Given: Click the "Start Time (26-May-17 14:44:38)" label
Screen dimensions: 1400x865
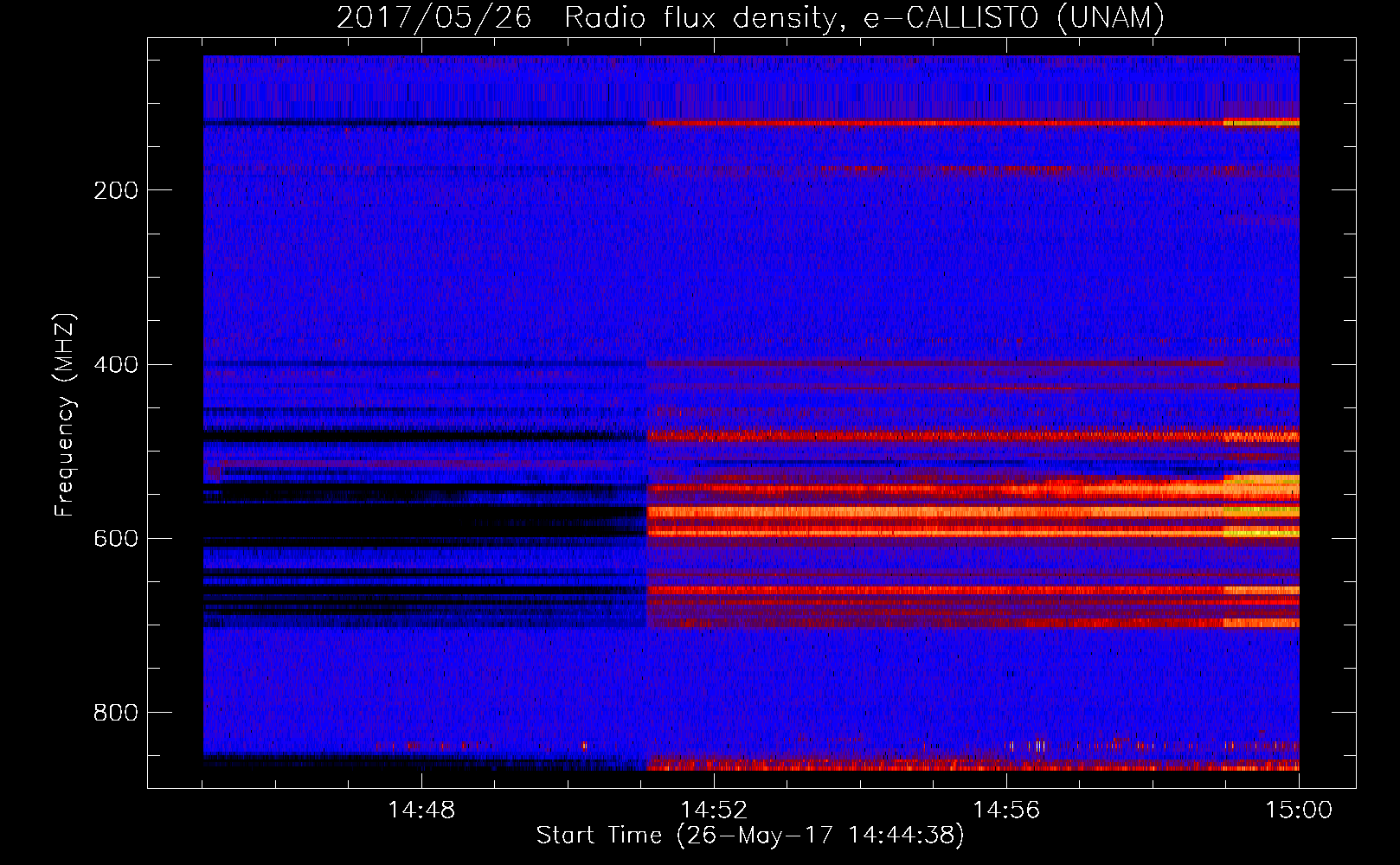Looking at the screenshot, I should click(749, 836).
